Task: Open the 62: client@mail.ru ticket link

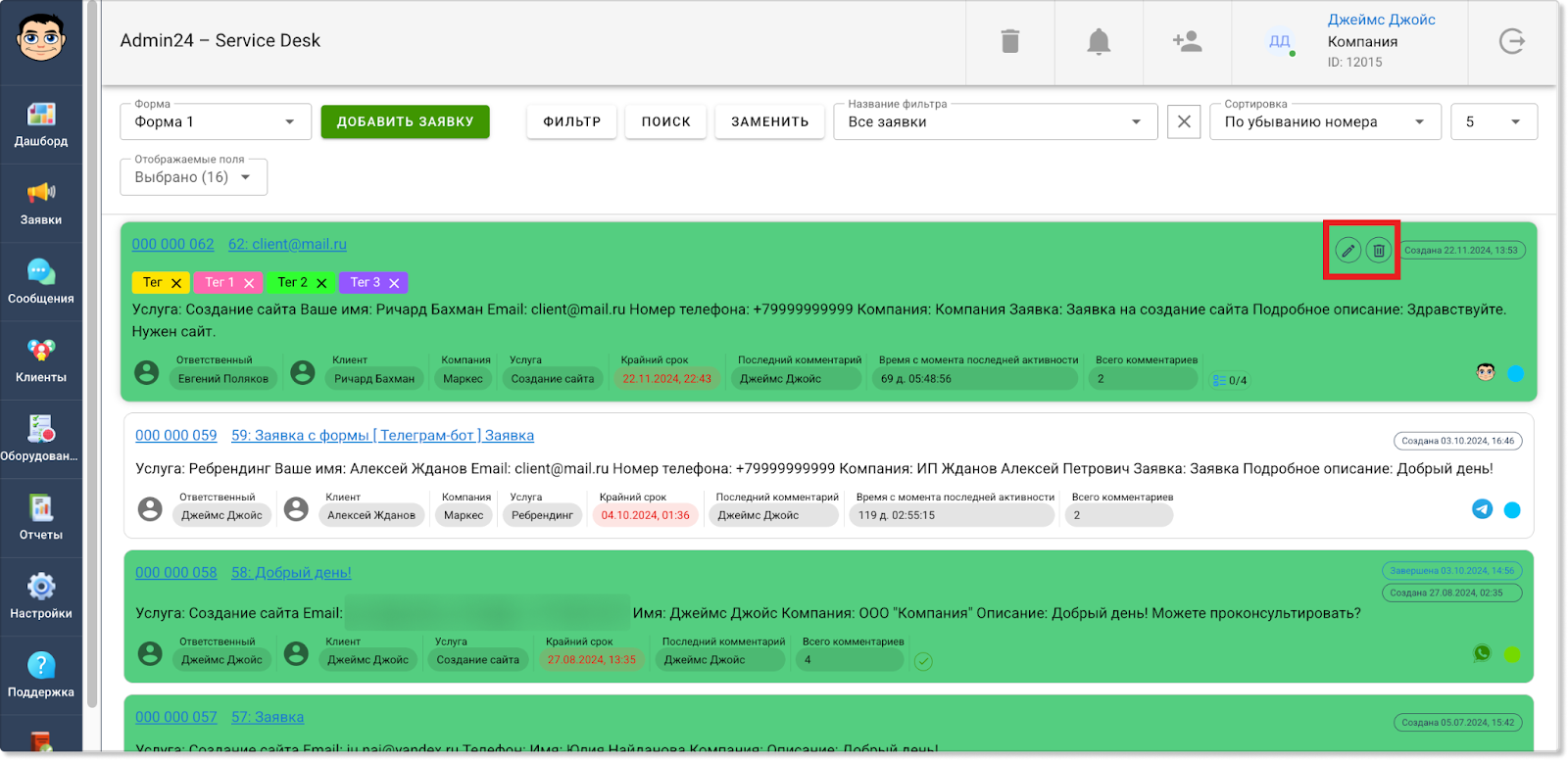Action: (287, 244)
